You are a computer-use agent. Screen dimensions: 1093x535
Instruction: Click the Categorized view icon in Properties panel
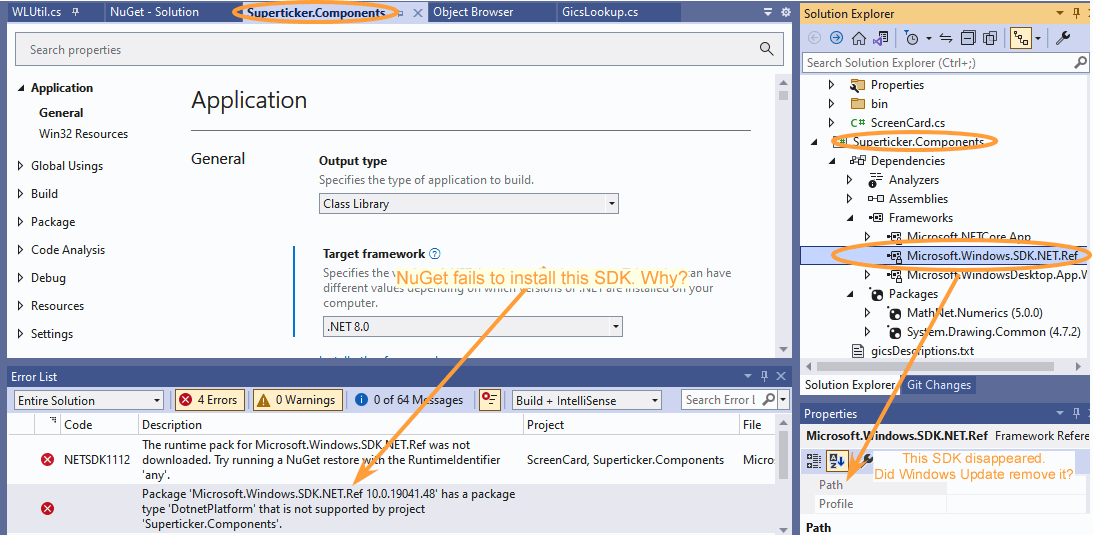pyautogui.click(x=813, y=459)
